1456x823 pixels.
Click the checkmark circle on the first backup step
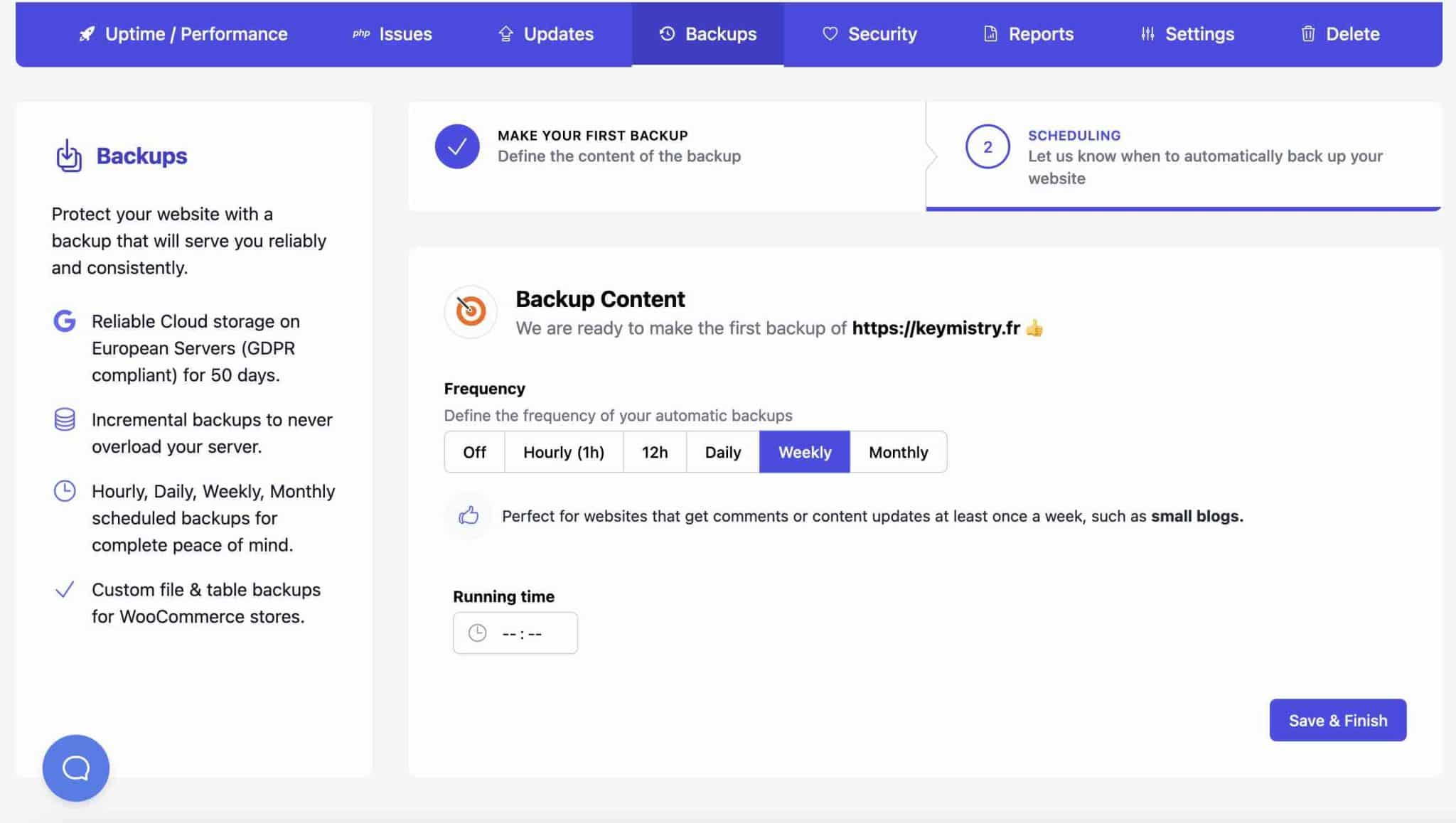tap(456, 146)
